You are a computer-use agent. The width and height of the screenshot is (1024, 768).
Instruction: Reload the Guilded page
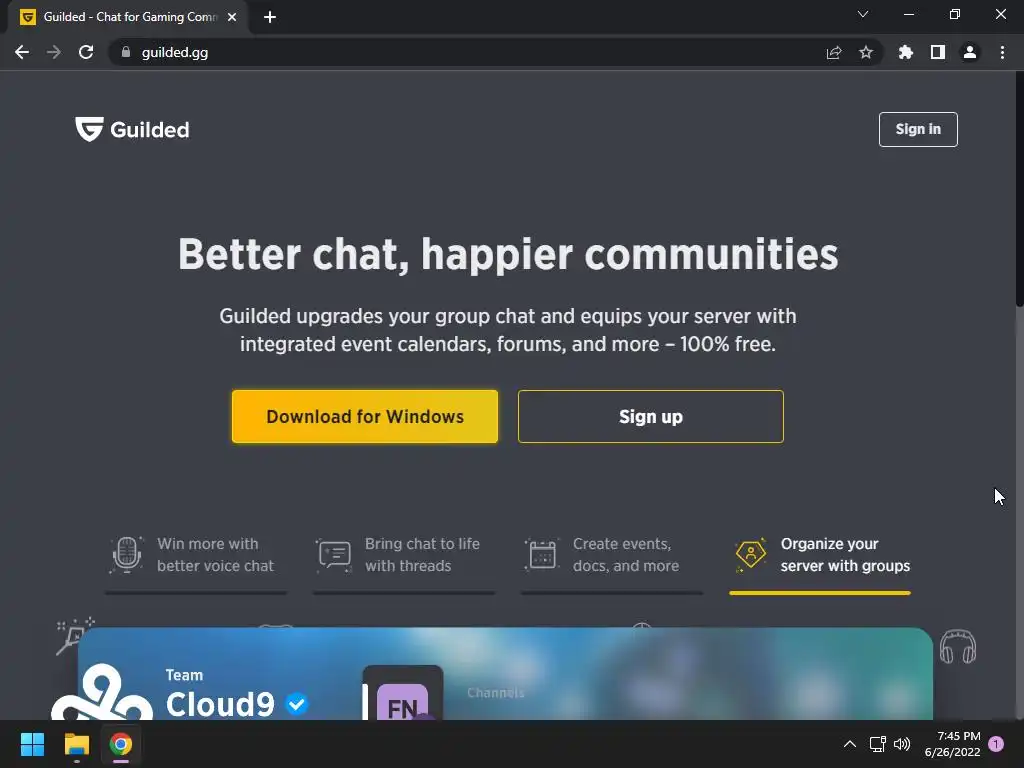(86, 52)
